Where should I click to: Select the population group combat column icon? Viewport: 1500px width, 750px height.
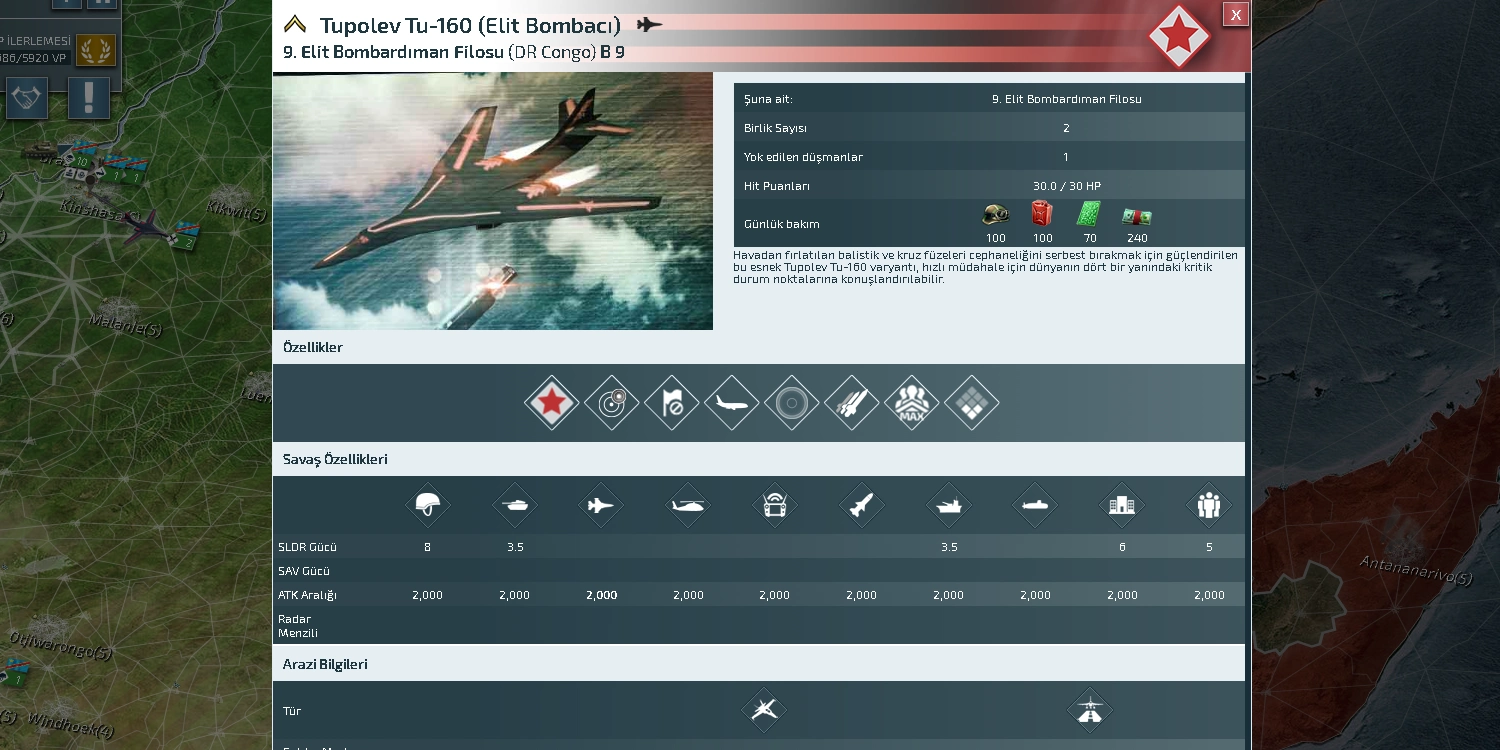1209,506
